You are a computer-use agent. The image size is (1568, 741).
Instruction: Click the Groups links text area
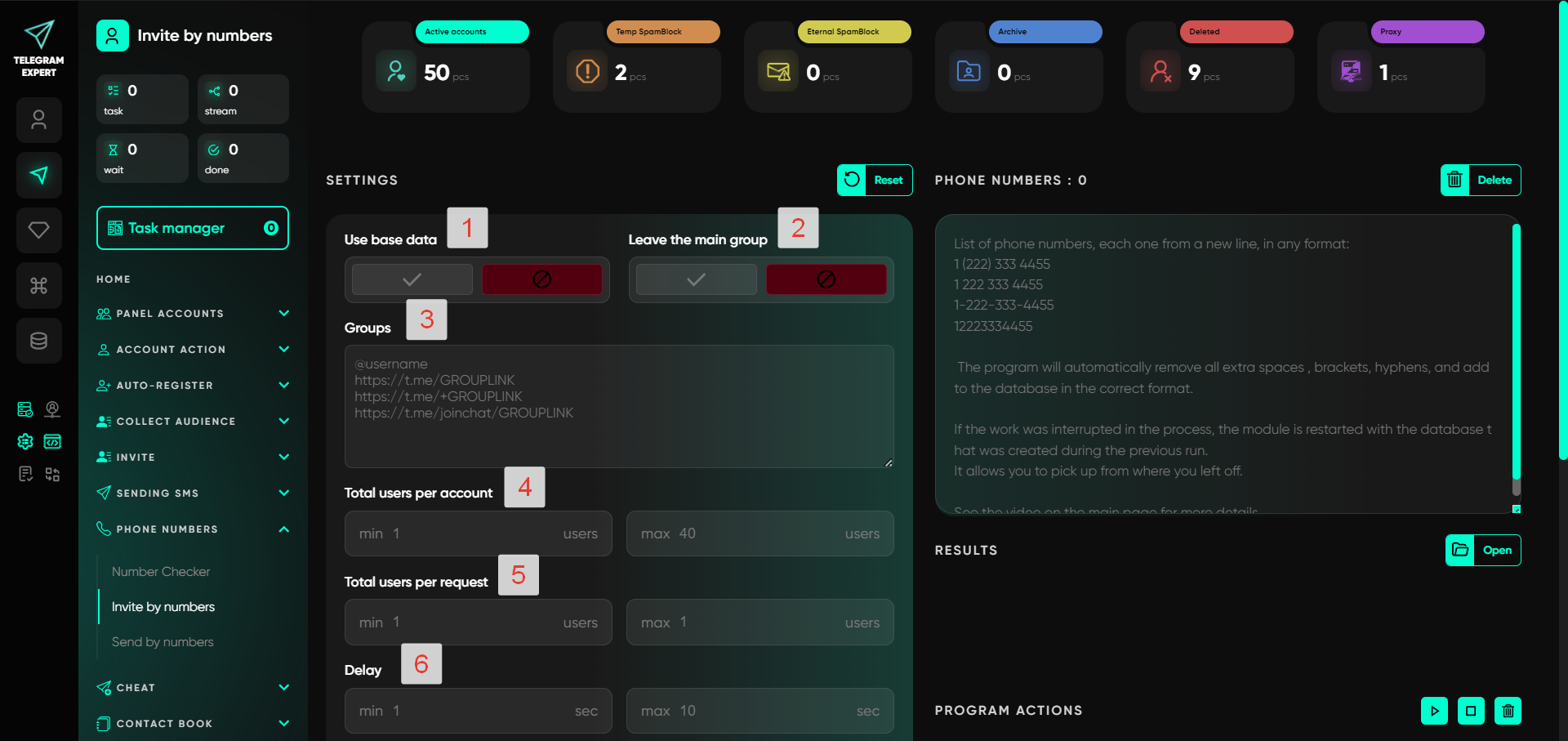619,406
